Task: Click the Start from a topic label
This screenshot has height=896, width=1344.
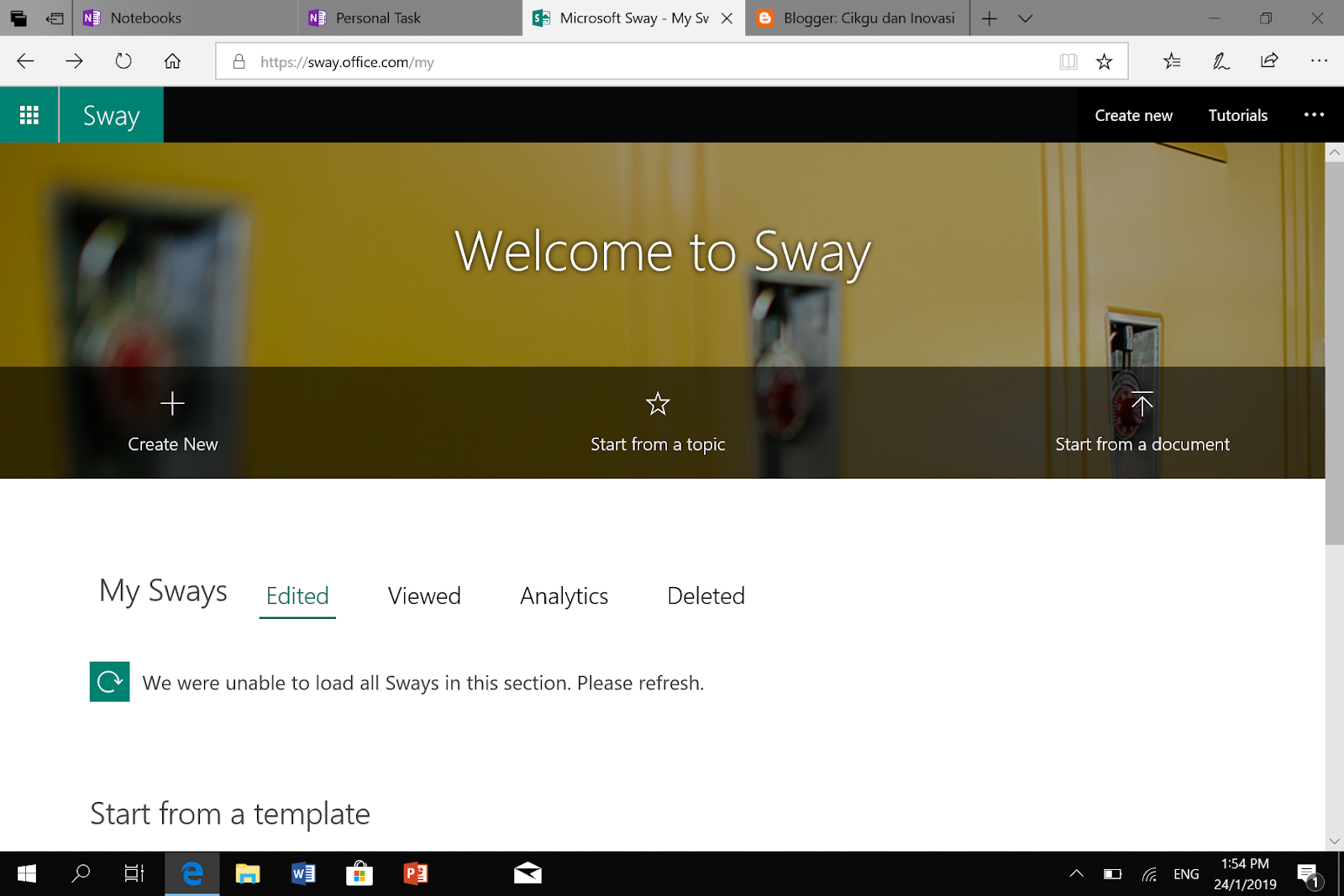Action: (x=658, y=444)
